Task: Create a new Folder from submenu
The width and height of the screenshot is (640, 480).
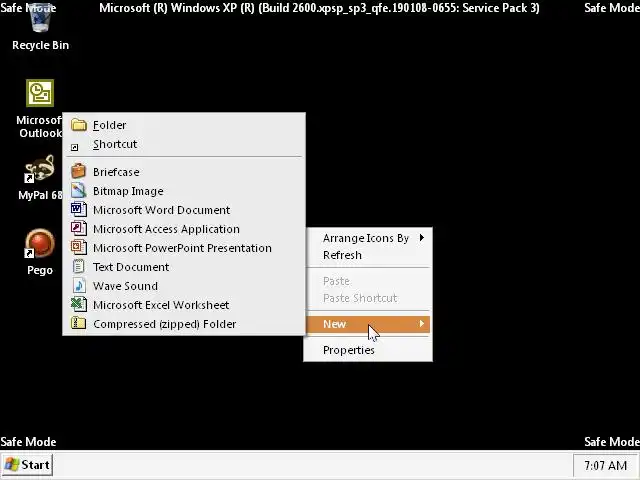Action: [x=184, y=125]
